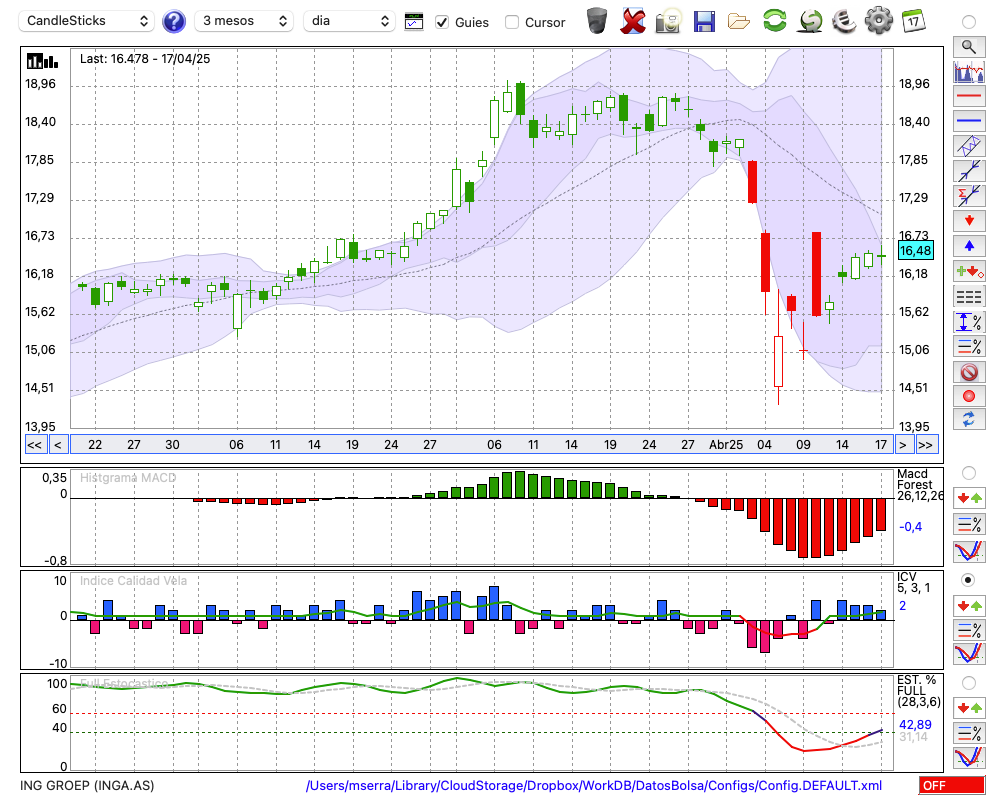Click the red X delete icon
Screen dimensions: 1000x800
pyautogui.click(x=633, y=21)
